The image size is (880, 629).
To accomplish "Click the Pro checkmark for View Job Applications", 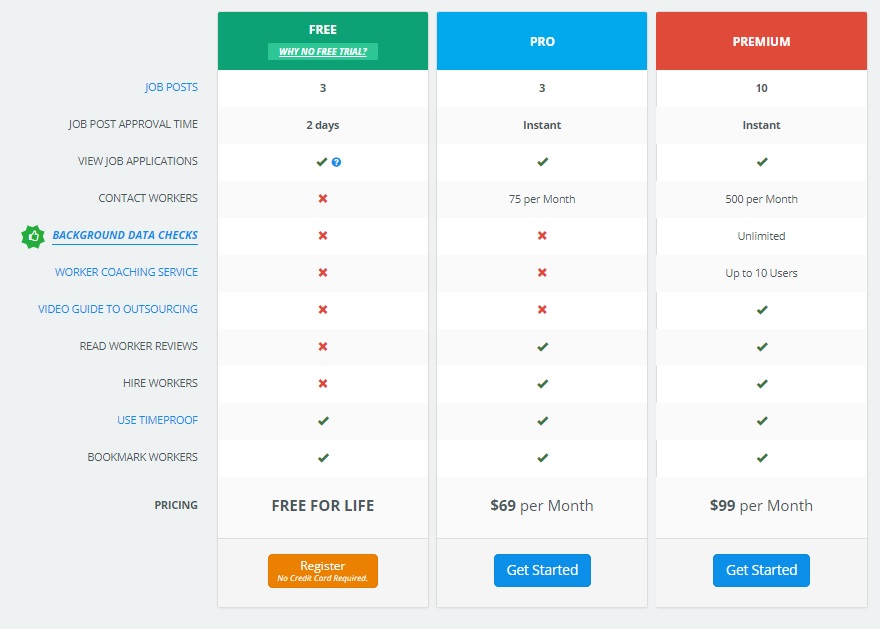I will 542,162.
